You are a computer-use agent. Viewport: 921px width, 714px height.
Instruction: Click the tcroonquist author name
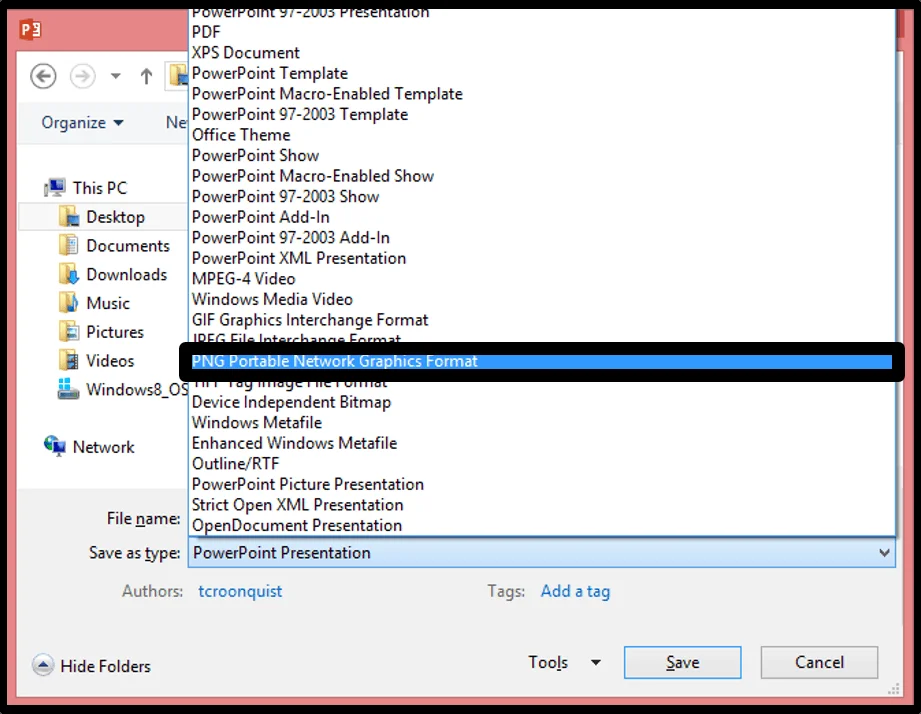(x=240, y=591)
